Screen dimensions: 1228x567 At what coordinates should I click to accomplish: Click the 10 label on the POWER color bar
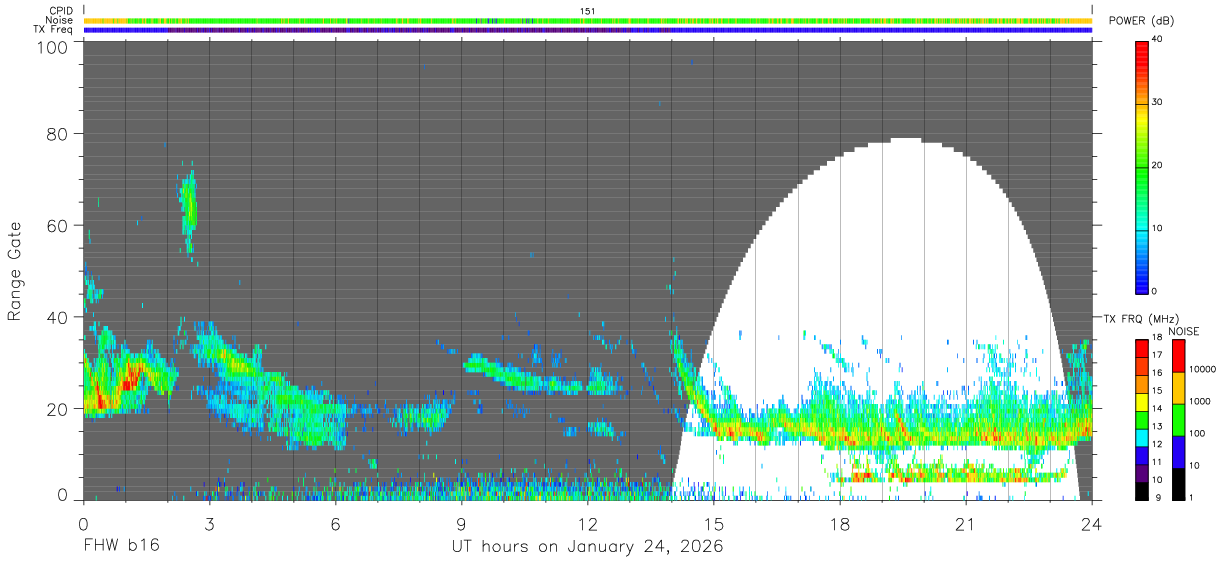pos(1157,228)
